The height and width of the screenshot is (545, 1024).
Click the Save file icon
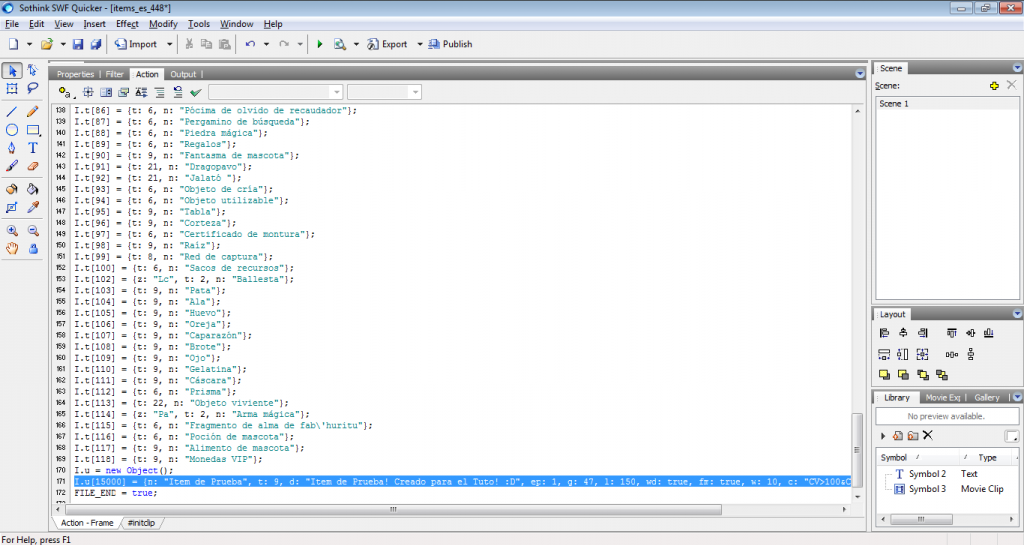pyautogui.click(x=78, y=44)
